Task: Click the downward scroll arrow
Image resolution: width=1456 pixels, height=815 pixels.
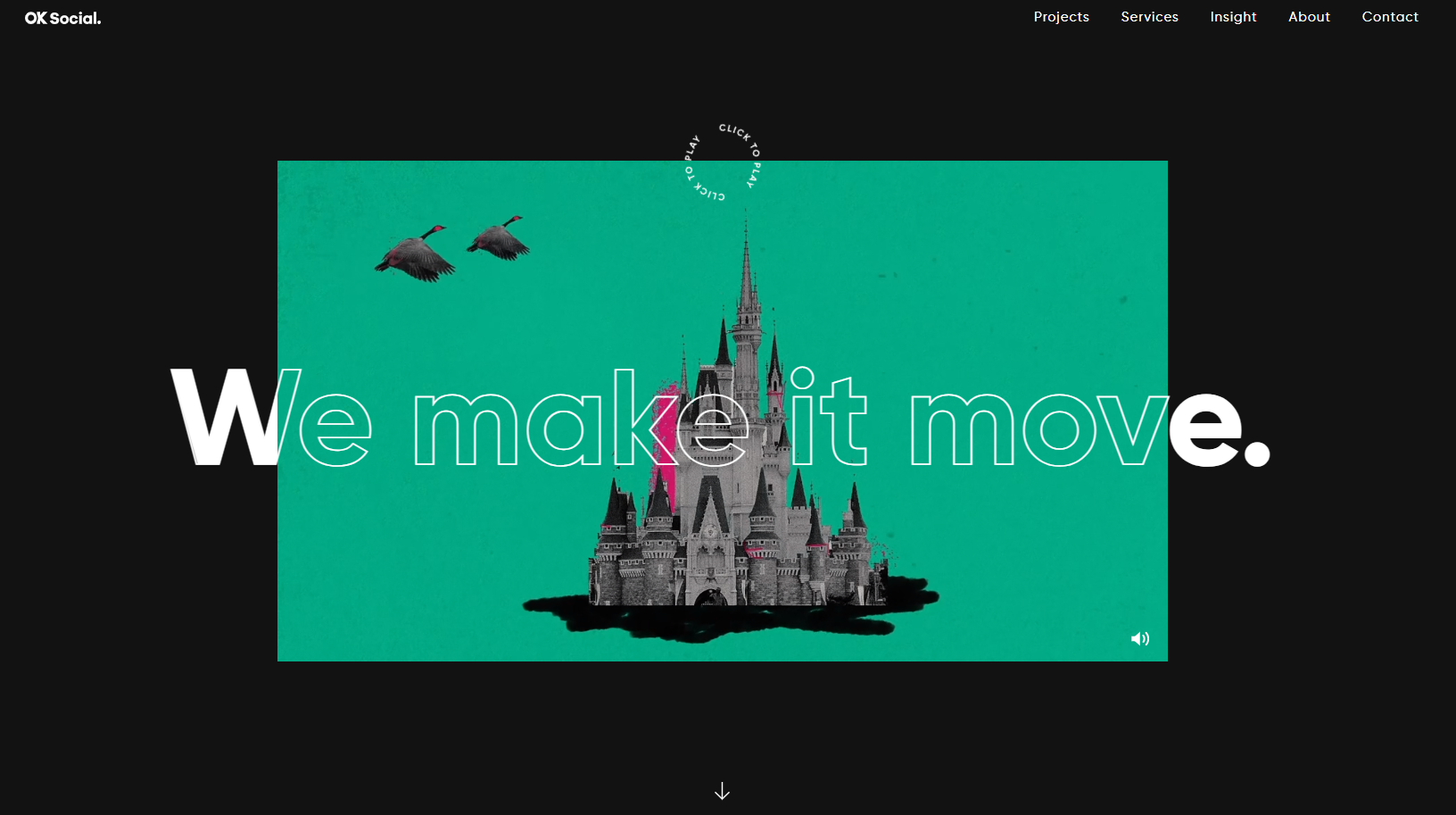Action: pyautogui.click(x=722, y=791)
